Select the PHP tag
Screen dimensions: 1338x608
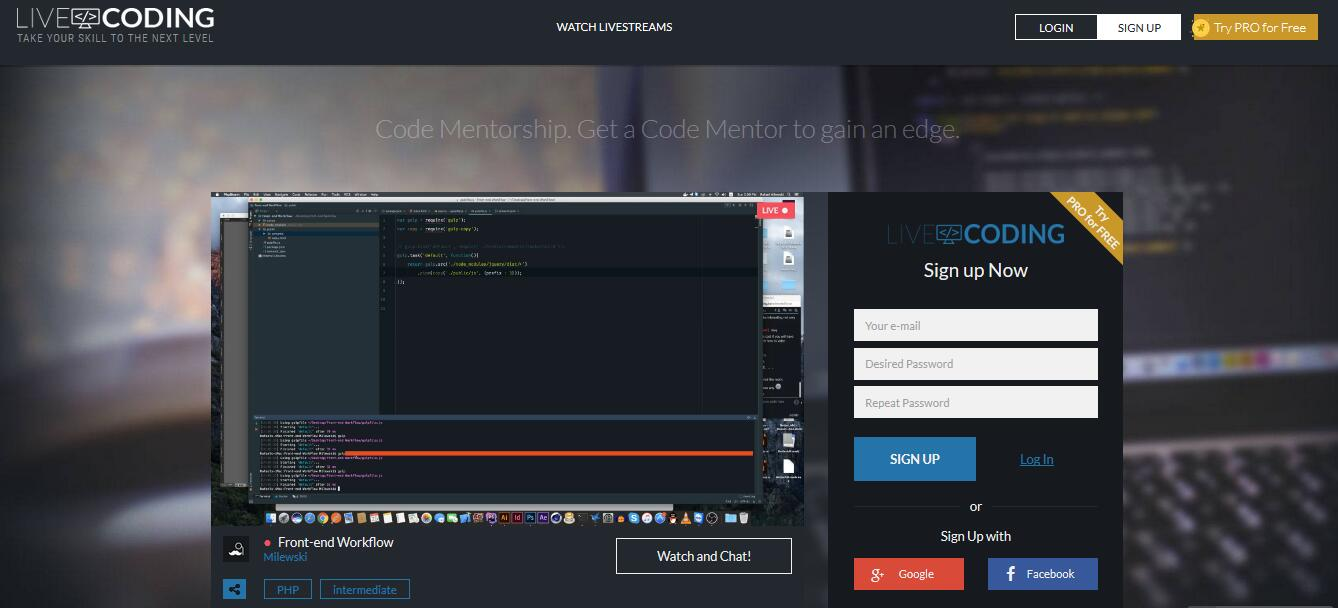[287, 590]
